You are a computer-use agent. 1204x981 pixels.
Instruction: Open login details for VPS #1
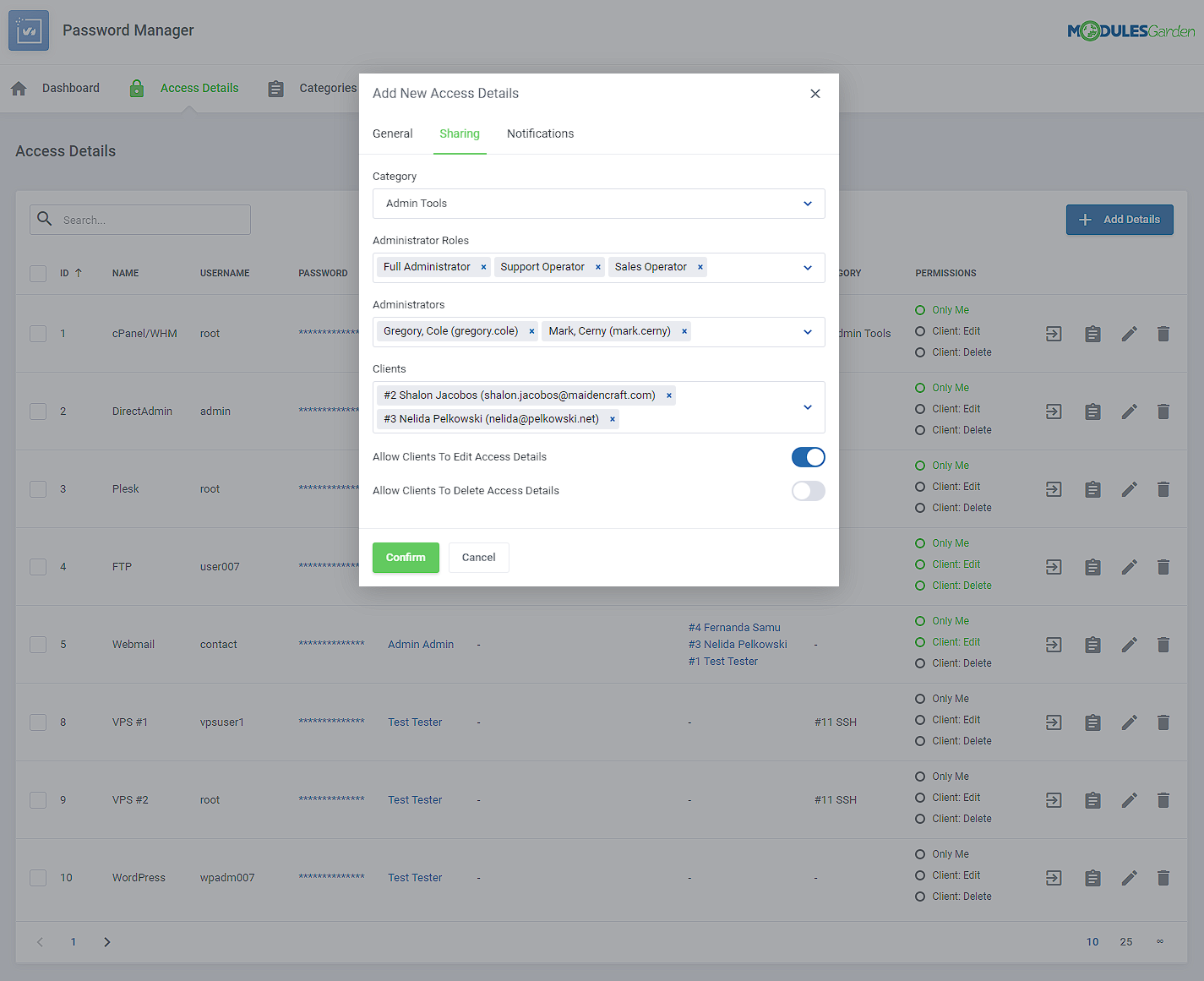click(1053, 722)
